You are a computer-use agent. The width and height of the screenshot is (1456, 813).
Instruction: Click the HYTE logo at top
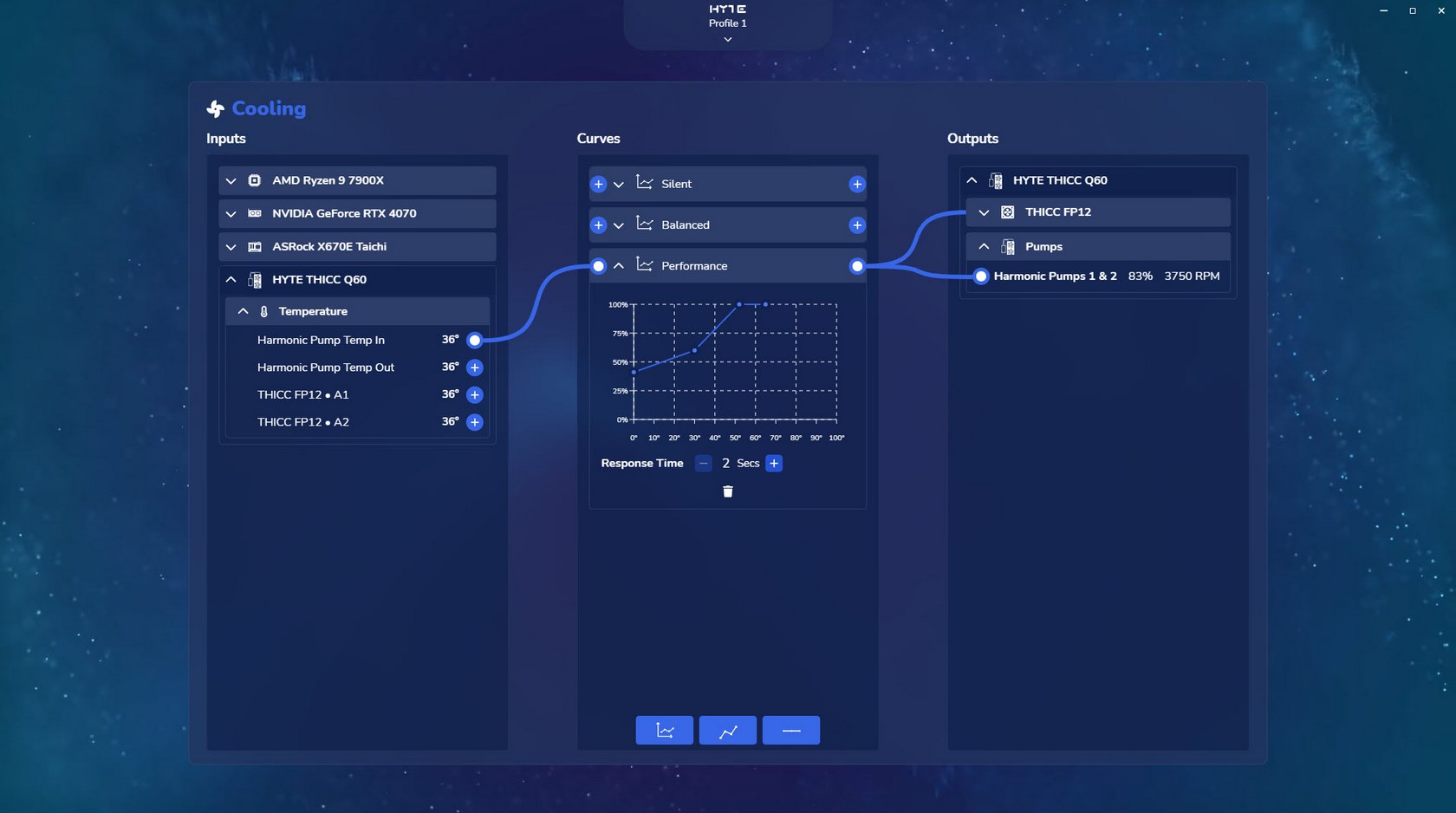[728, 9]
